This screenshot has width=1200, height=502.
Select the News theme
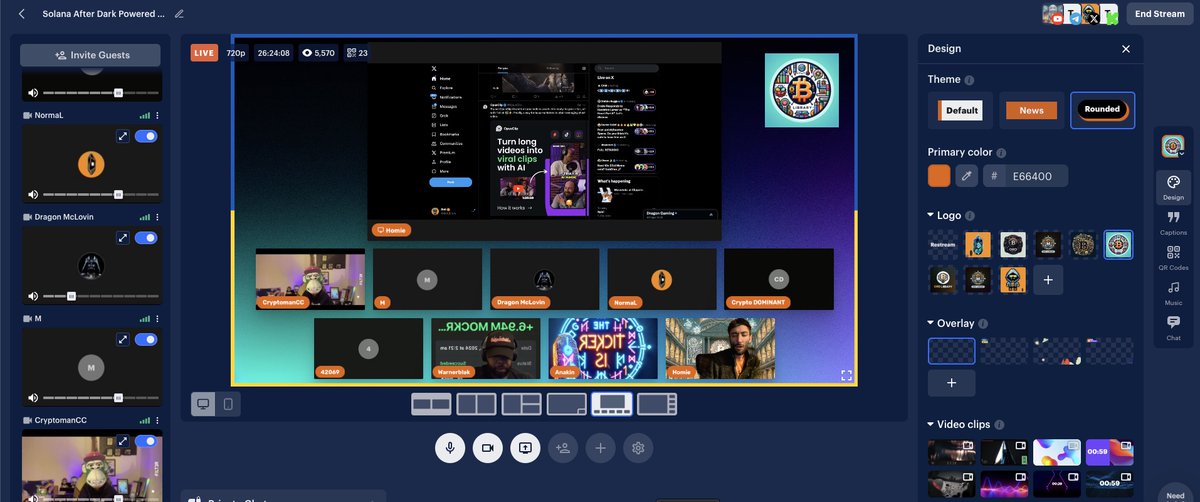coord(1031,110)
